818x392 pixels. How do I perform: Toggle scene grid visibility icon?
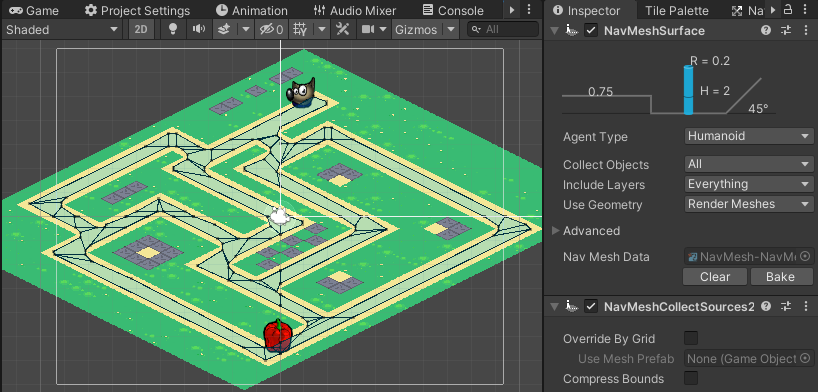tap(300, 30)
